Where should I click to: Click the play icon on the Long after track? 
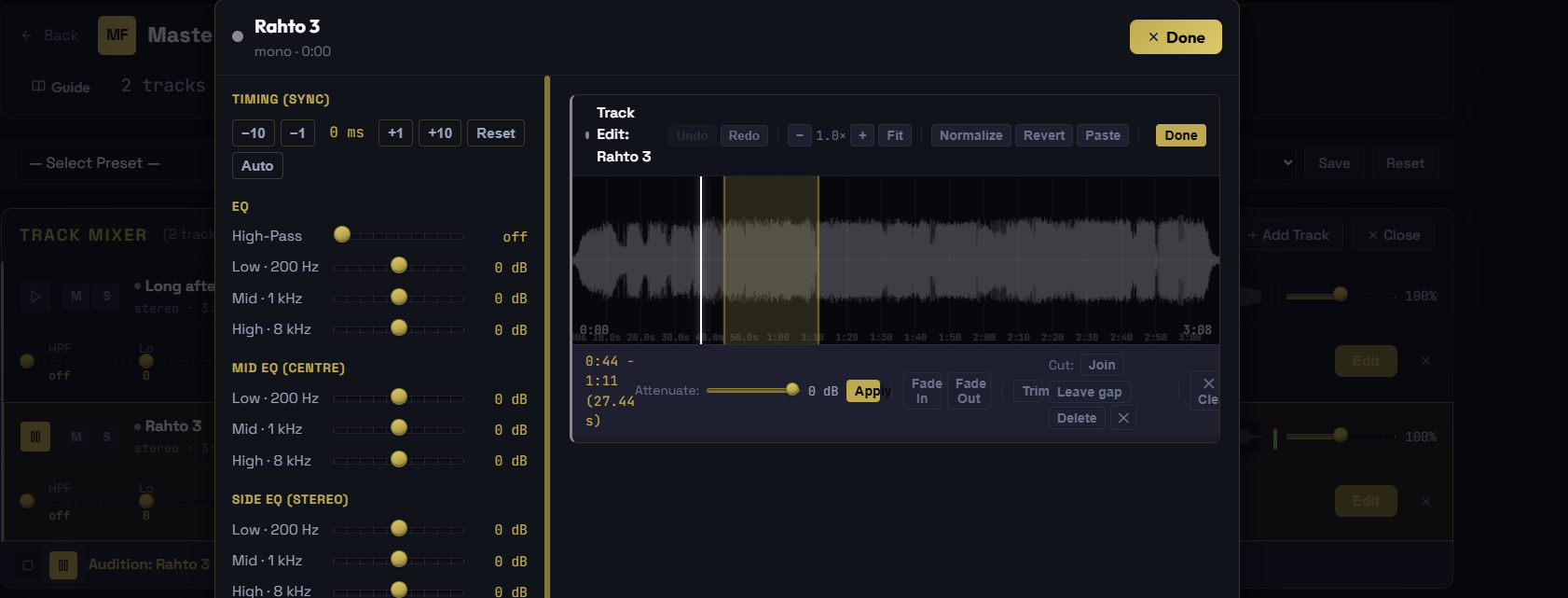(35, 297)
